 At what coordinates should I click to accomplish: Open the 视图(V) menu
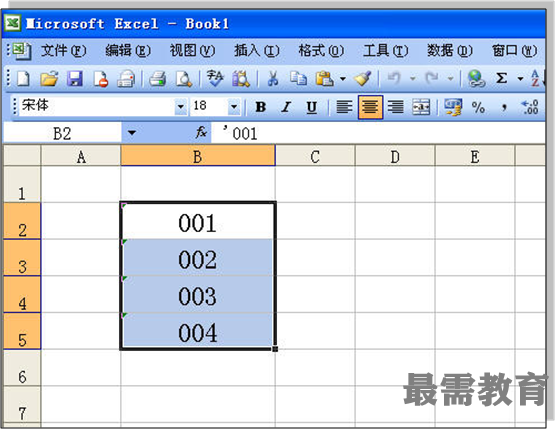[193, 51]
